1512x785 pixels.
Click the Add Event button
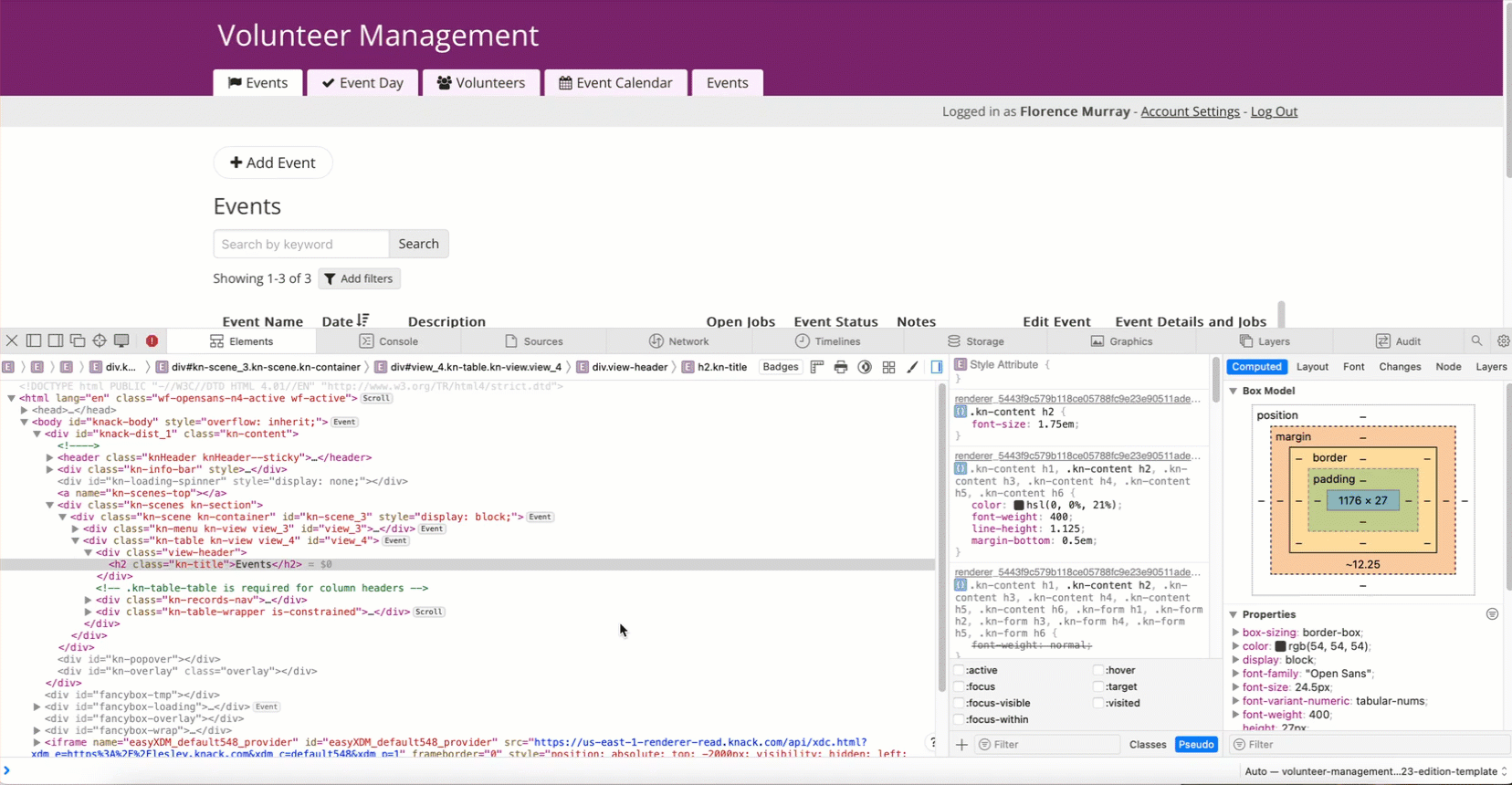[272, 162]
